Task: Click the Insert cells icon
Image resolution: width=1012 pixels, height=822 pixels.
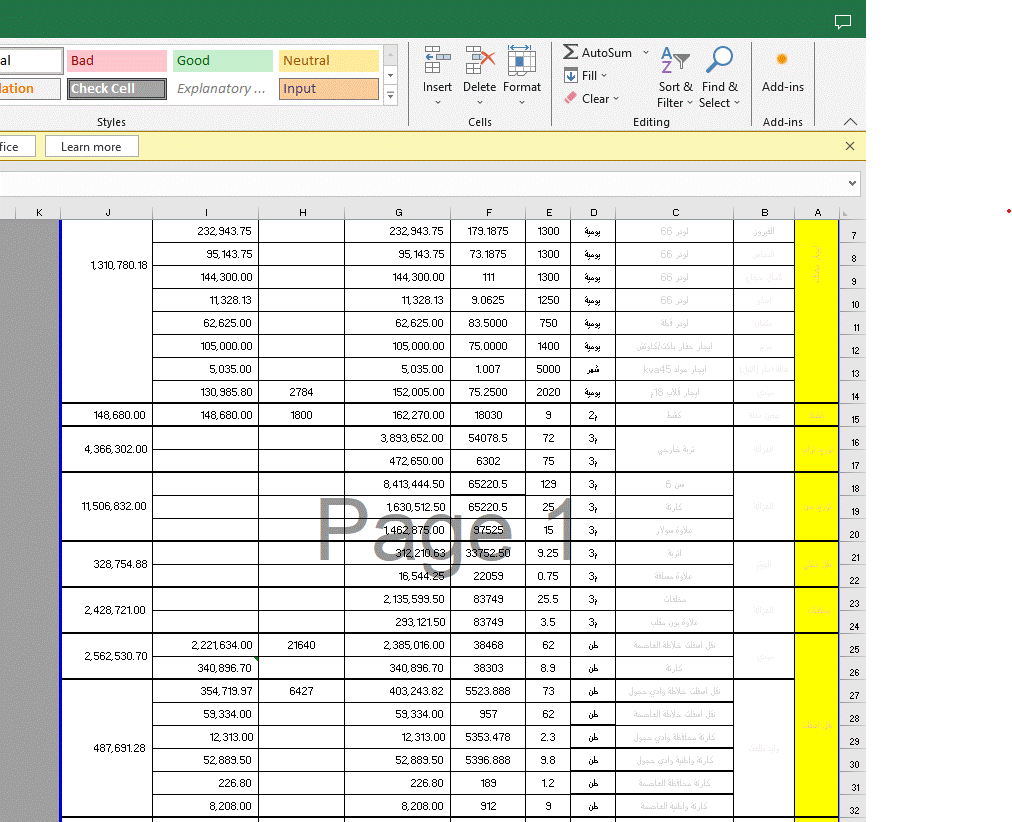Action: point(437,60)
